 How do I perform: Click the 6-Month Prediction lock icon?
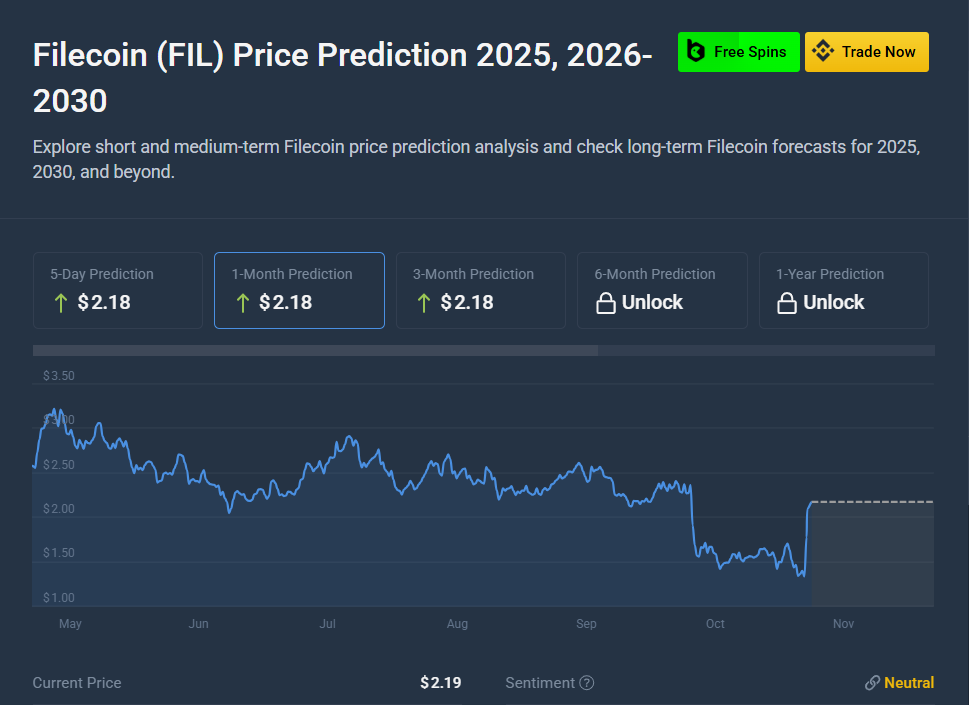[x=605, y=303]
